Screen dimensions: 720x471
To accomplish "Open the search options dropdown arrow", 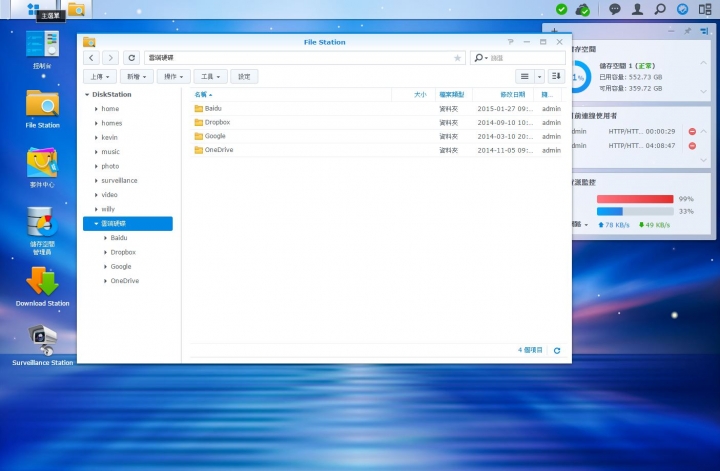I will pyautogui.click(x=486, y=58).
